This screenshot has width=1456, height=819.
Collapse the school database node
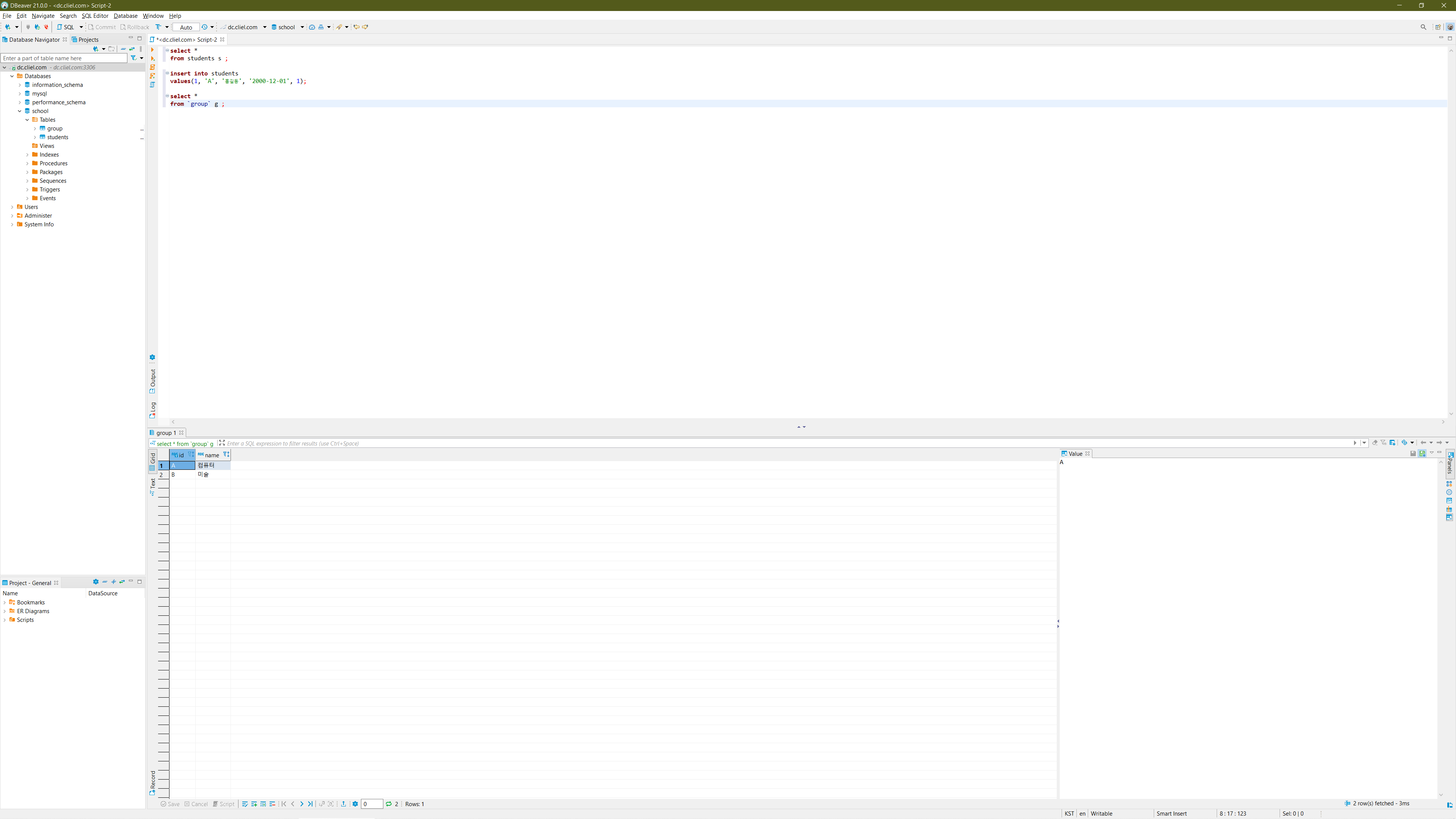tap(19, 111)
